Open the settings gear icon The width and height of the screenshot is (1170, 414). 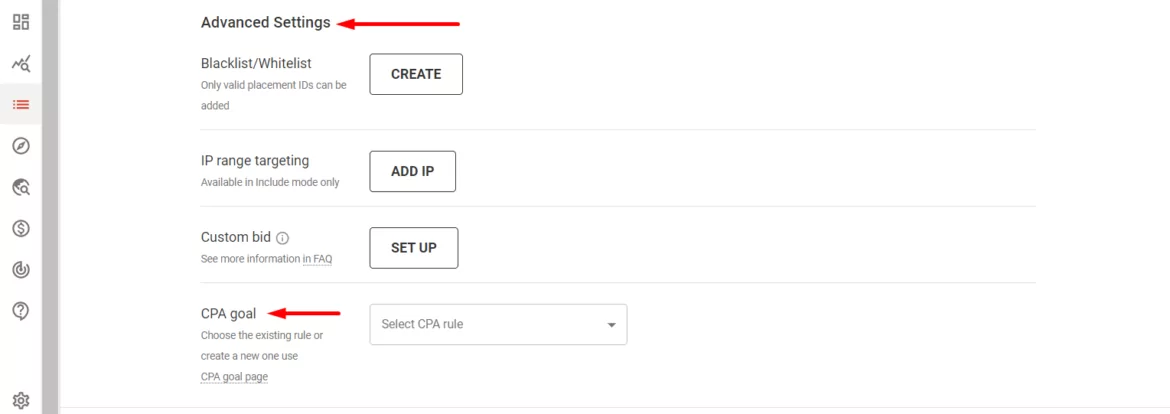pos(21,401)
